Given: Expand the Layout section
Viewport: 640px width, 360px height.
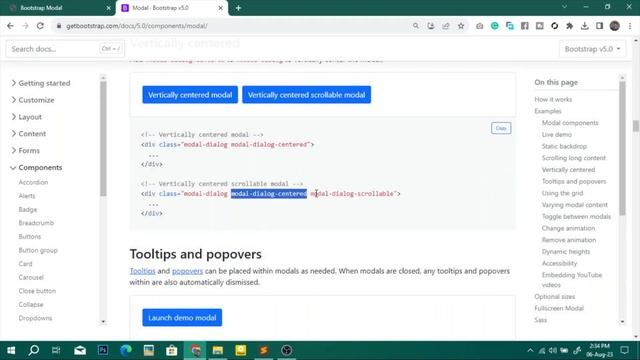Looking at the screenshot, I should point(27,117).
